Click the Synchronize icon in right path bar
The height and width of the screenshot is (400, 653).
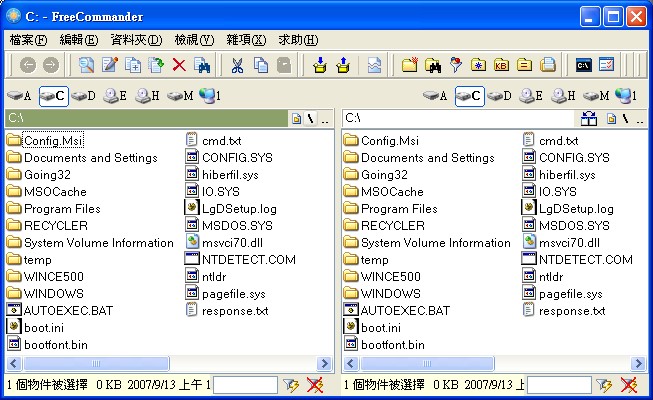click(x=588, y=119)
